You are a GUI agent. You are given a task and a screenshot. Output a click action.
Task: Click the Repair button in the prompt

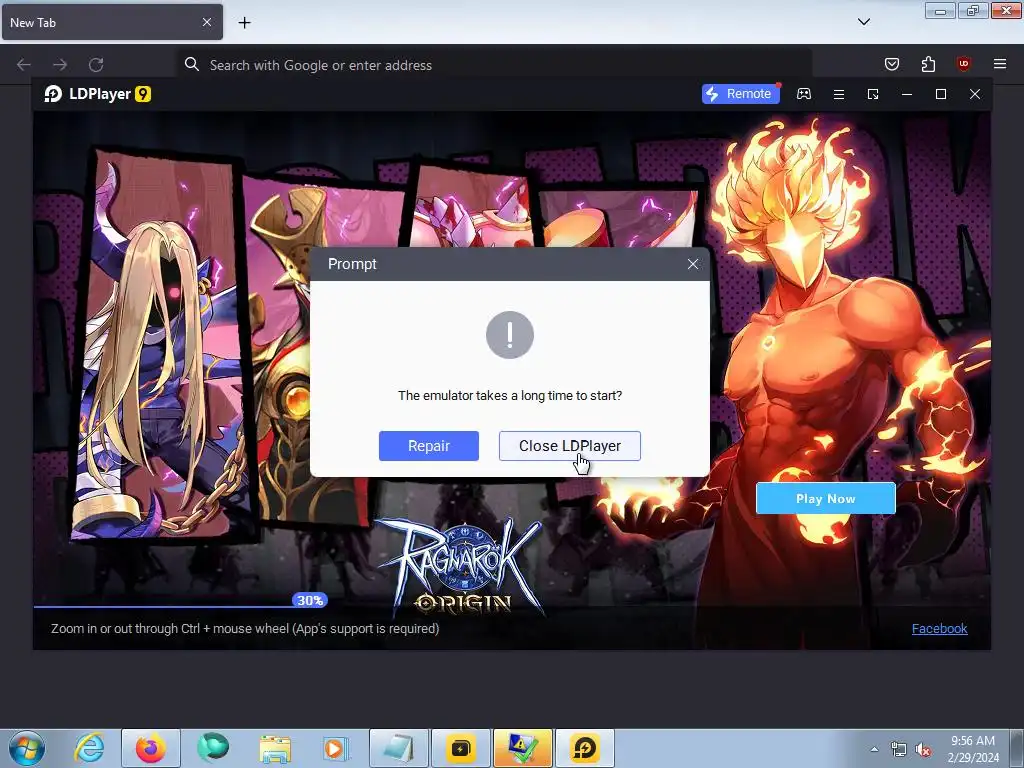428,446
